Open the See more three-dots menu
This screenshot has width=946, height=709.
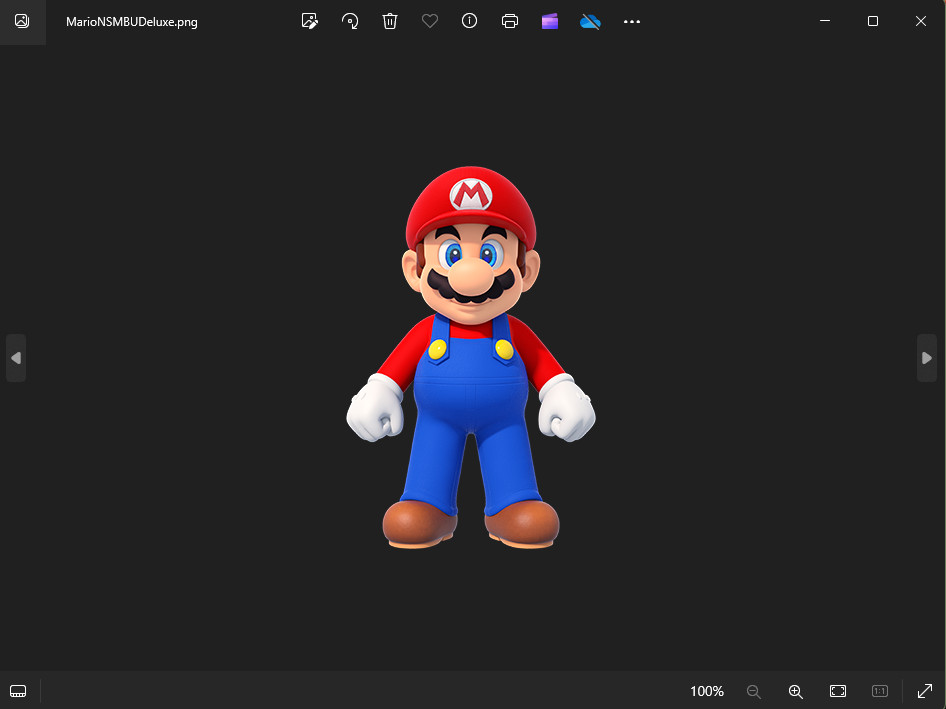click(632, 22)
